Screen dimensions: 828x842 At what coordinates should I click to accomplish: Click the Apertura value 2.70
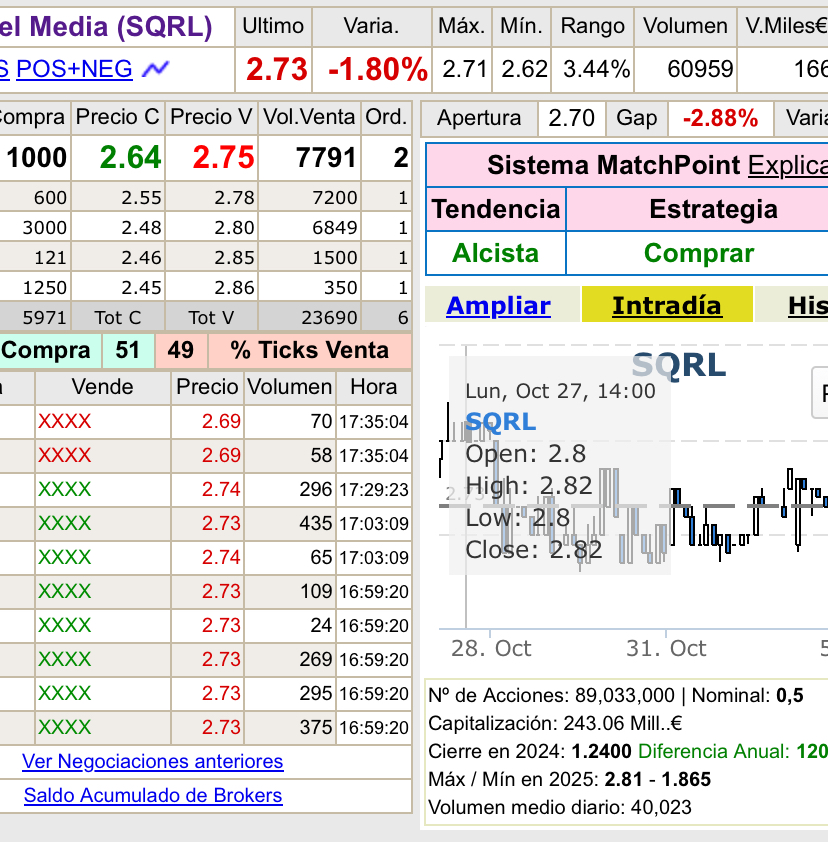tap(571, 117)
